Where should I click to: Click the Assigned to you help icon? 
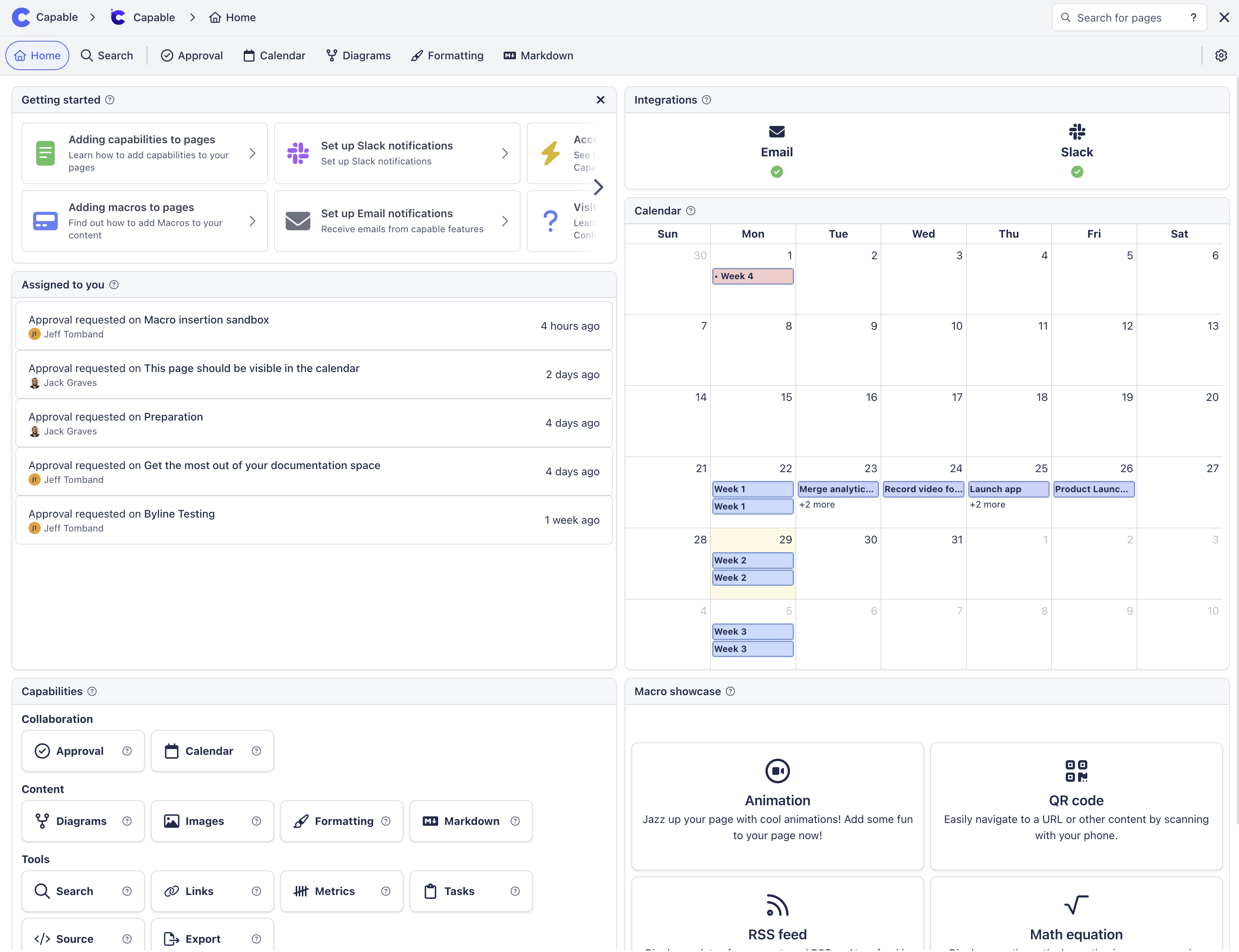click(114, 285)
